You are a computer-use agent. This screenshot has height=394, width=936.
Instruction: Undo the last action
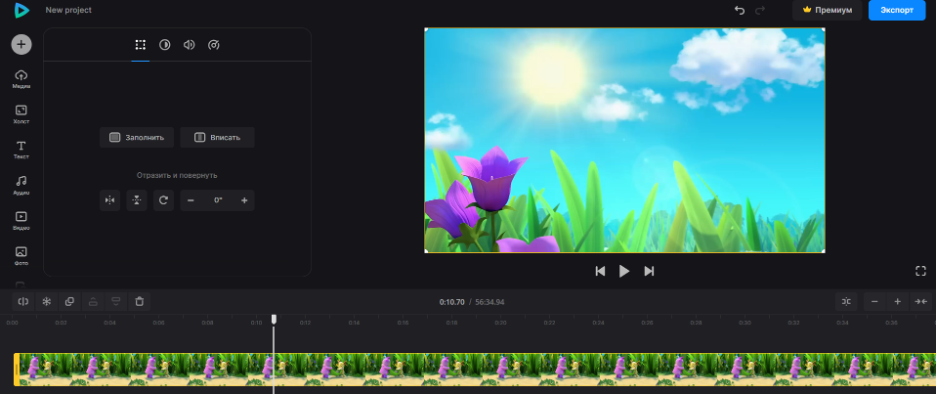(x=740, y=10)
